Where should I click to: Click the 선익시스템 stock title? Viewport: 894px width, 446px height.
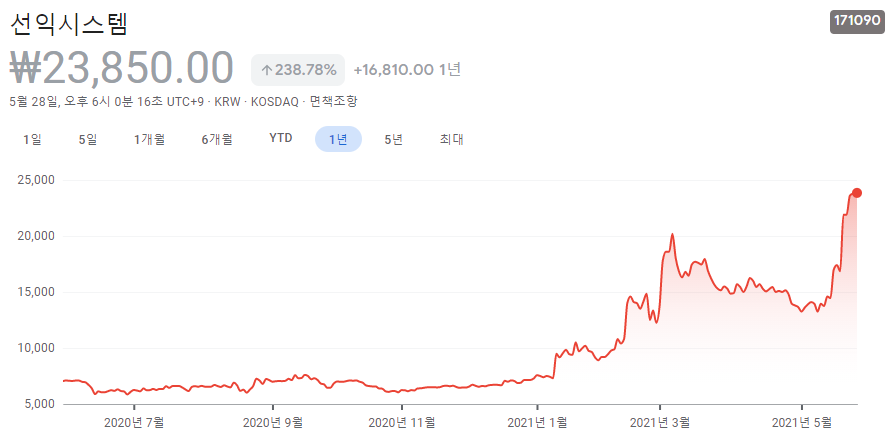pos(68,25)
